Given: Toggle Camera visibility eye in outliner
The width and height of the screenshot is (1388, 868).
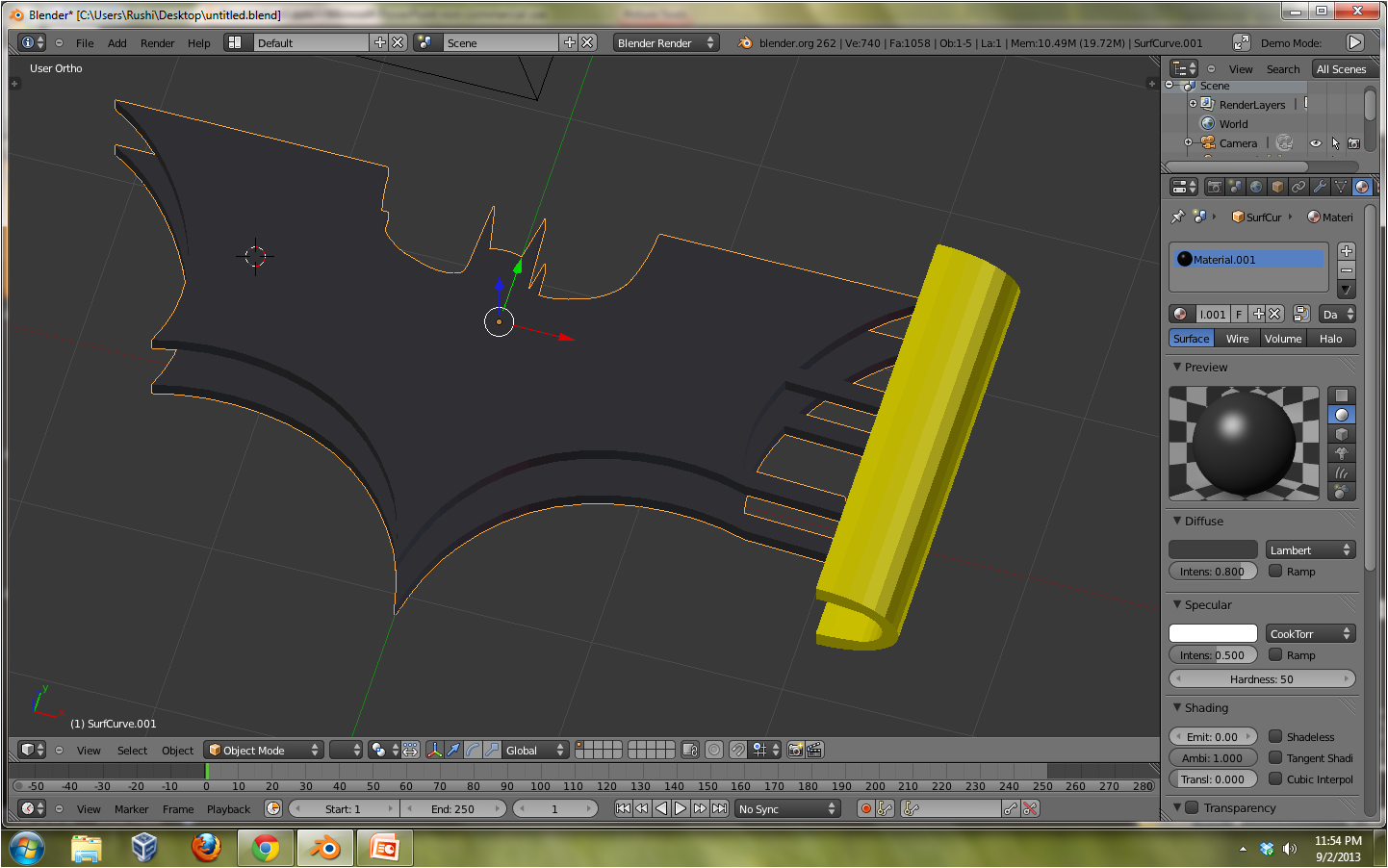Looking at the screenshot, I should tap(1315, 143).
